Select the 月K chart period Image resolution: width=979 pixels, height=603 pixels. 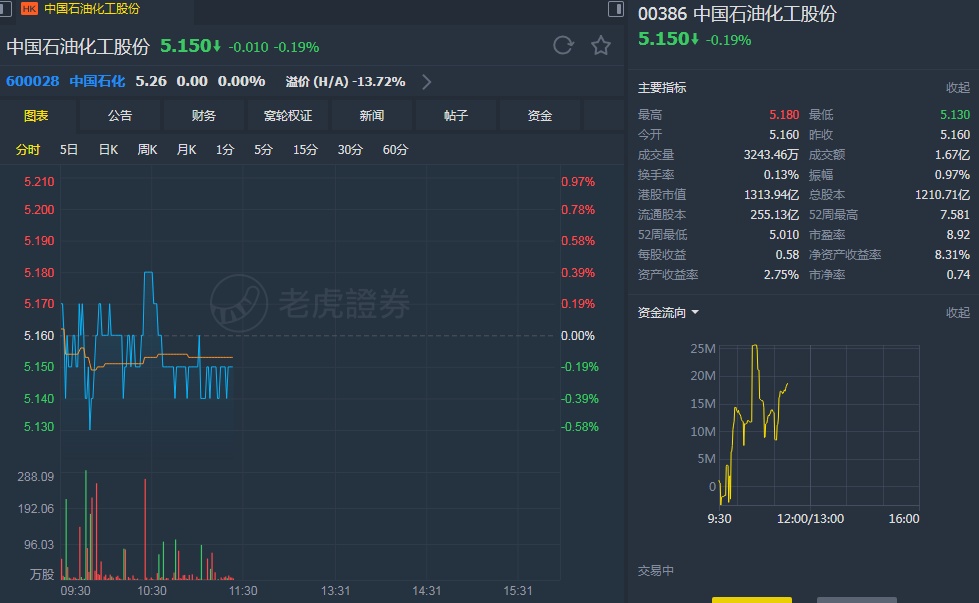pyautogui.click(x=186, y=150)
